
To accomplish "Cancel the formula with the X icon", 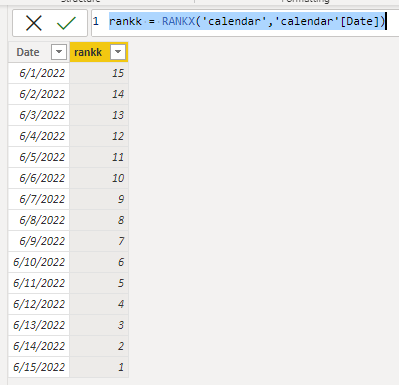I will click(x=34, y=23).
